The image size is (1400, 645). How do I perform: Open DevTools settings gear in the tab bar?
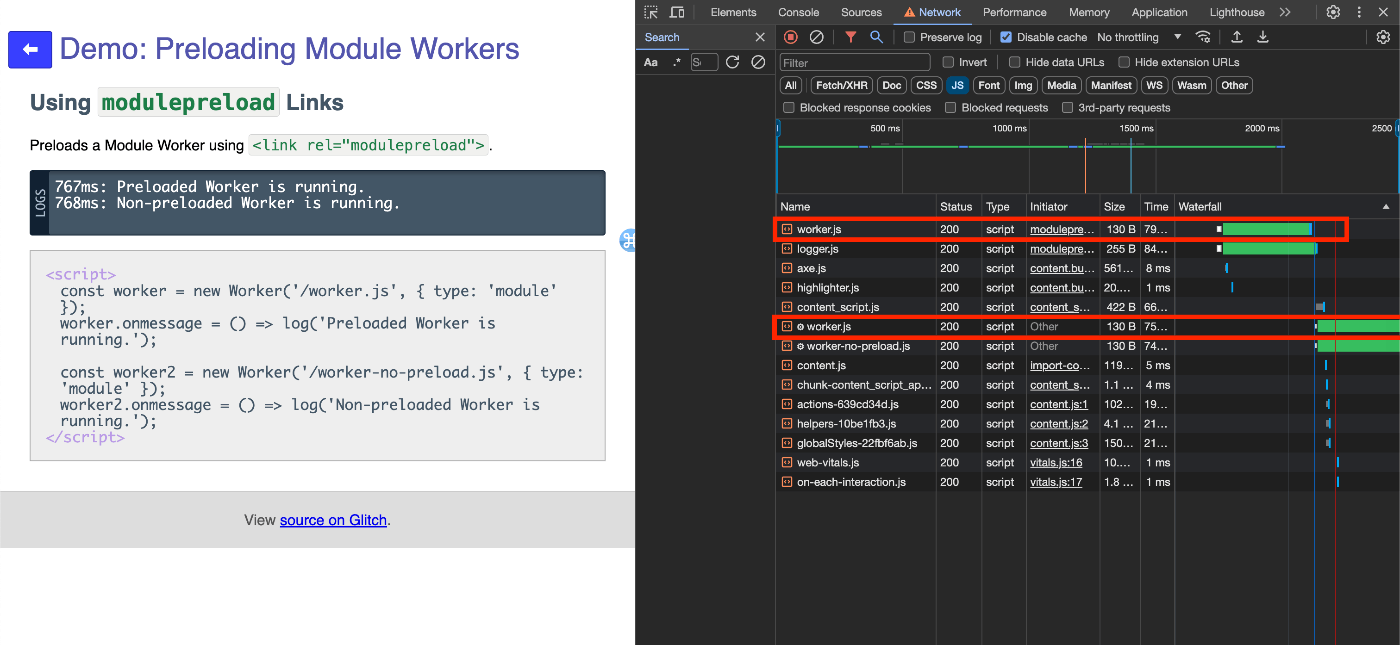1333,12
